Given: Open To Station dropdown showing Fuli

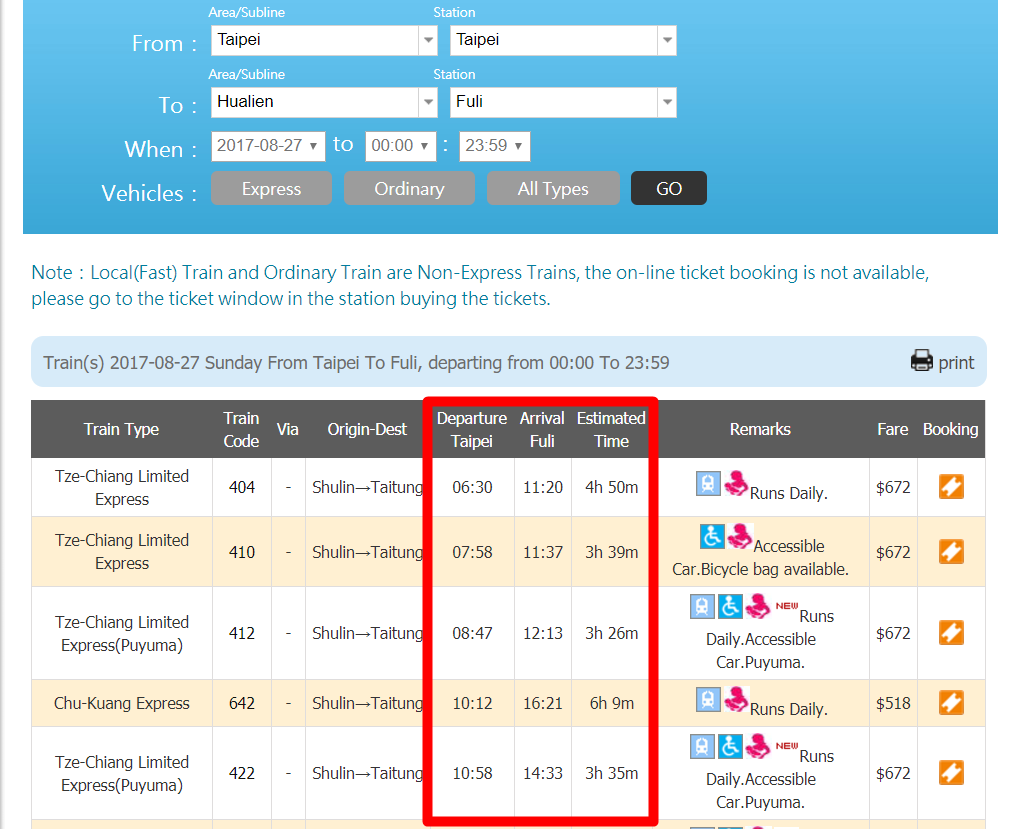Looking at the screenshot, I should 563,102.
